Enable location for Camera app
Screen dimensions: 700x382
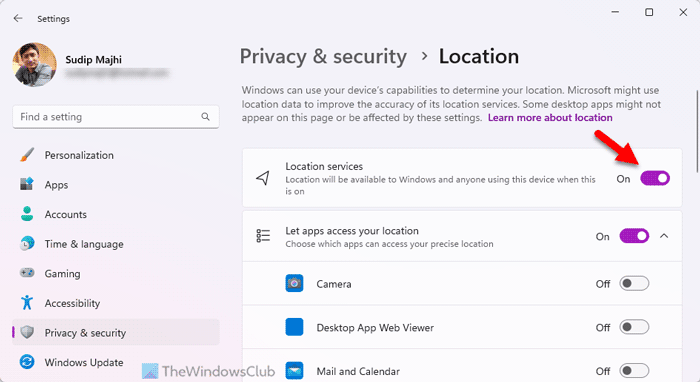pyautogui.click(x=634, y=283)
